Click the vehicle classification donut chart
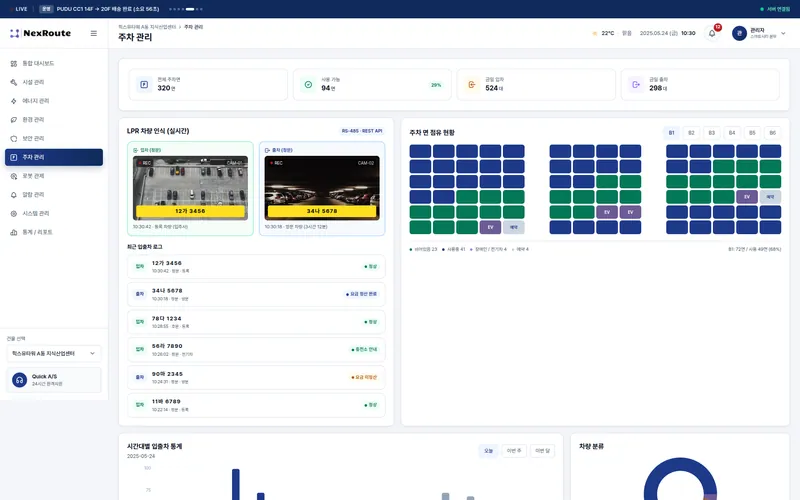The height and width of the screenshot is (500, 800). [x=680, y=480]
